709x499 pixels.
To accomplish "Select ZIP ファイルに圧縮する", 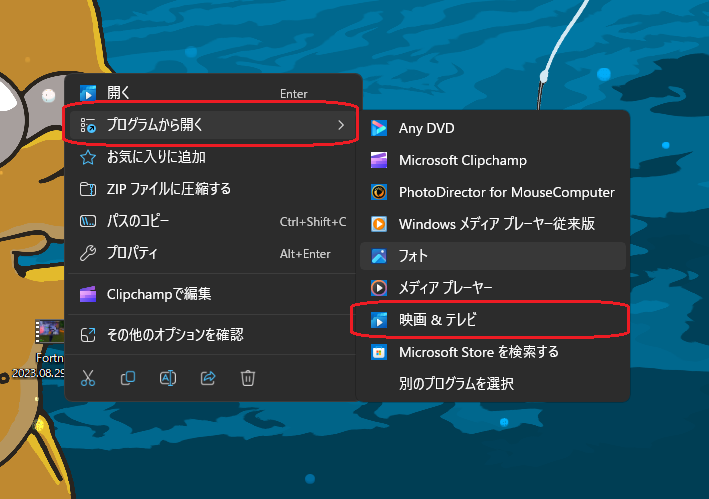I will pyautogui.click(x=213, y=189).
